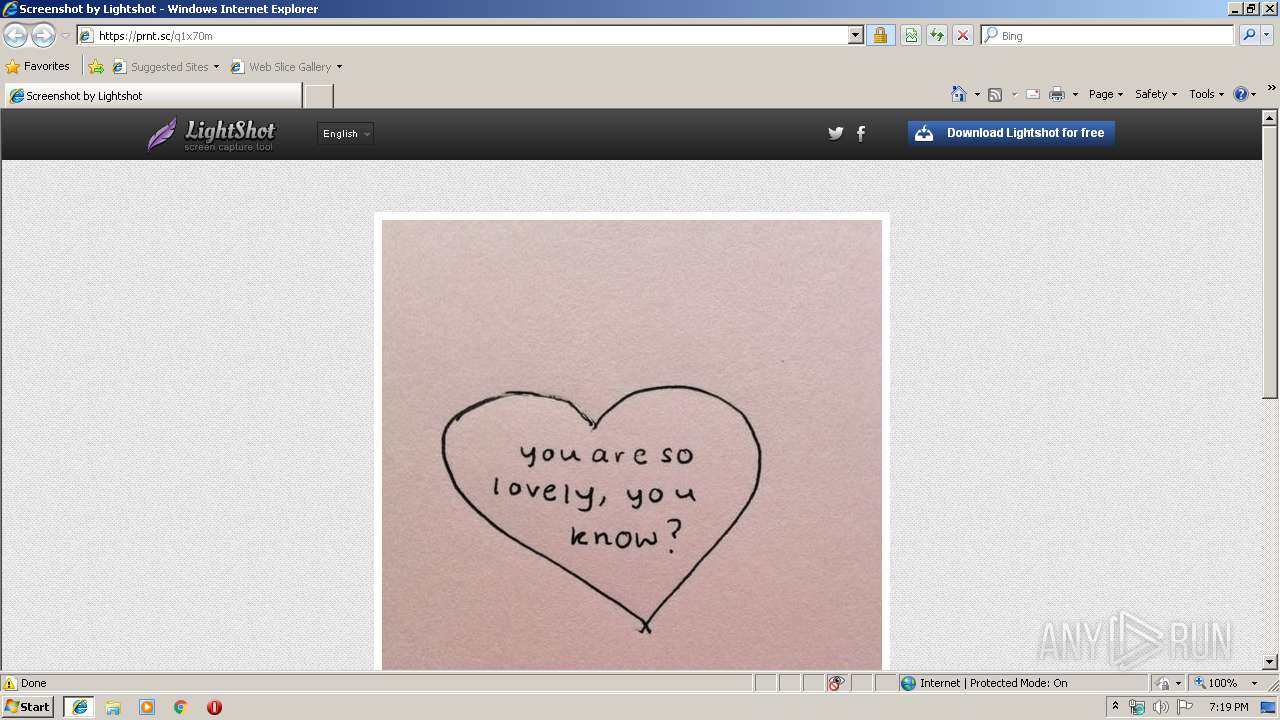Open the Safety menu

[x=1155, y=94]
